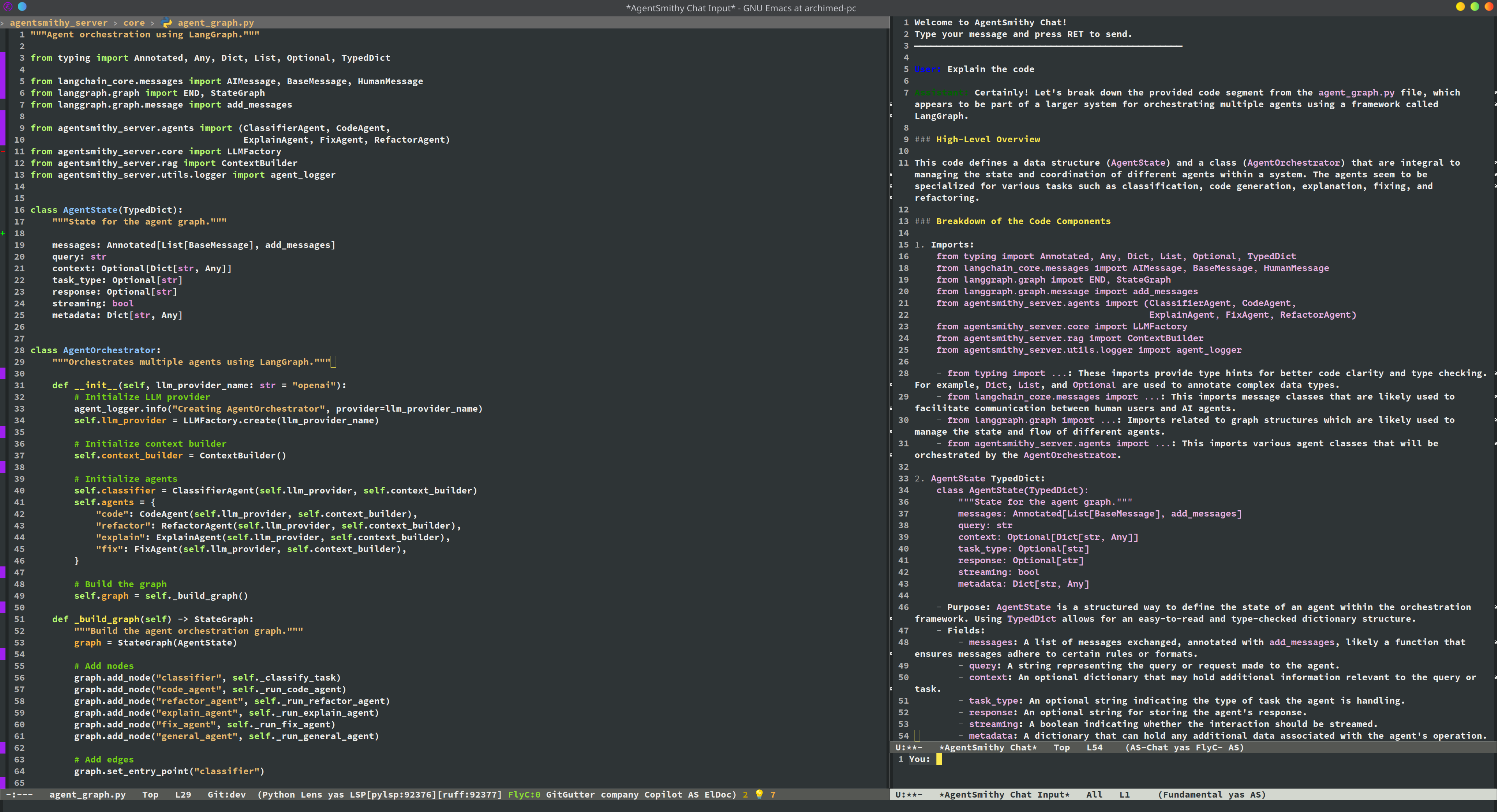The image size is (1497, 812).
Task: Click the green window control button in the title bar
Action: click(x=1474, y=7)
